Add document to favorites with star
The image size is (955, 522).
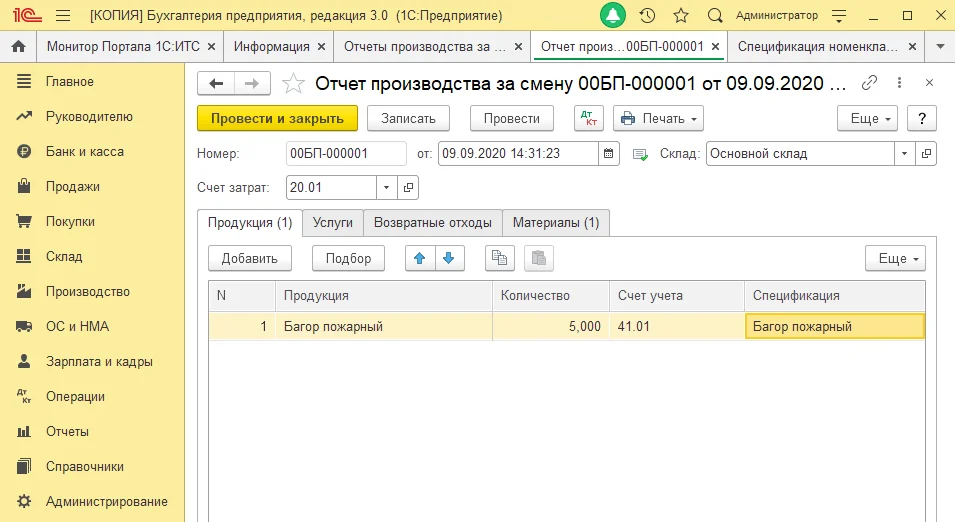[x=293, y=83]
